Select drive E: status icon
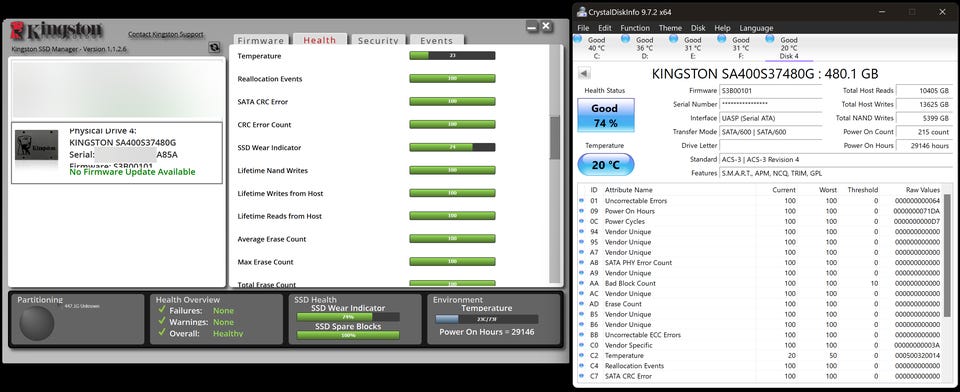960x392 pixels. pos(673,40)
